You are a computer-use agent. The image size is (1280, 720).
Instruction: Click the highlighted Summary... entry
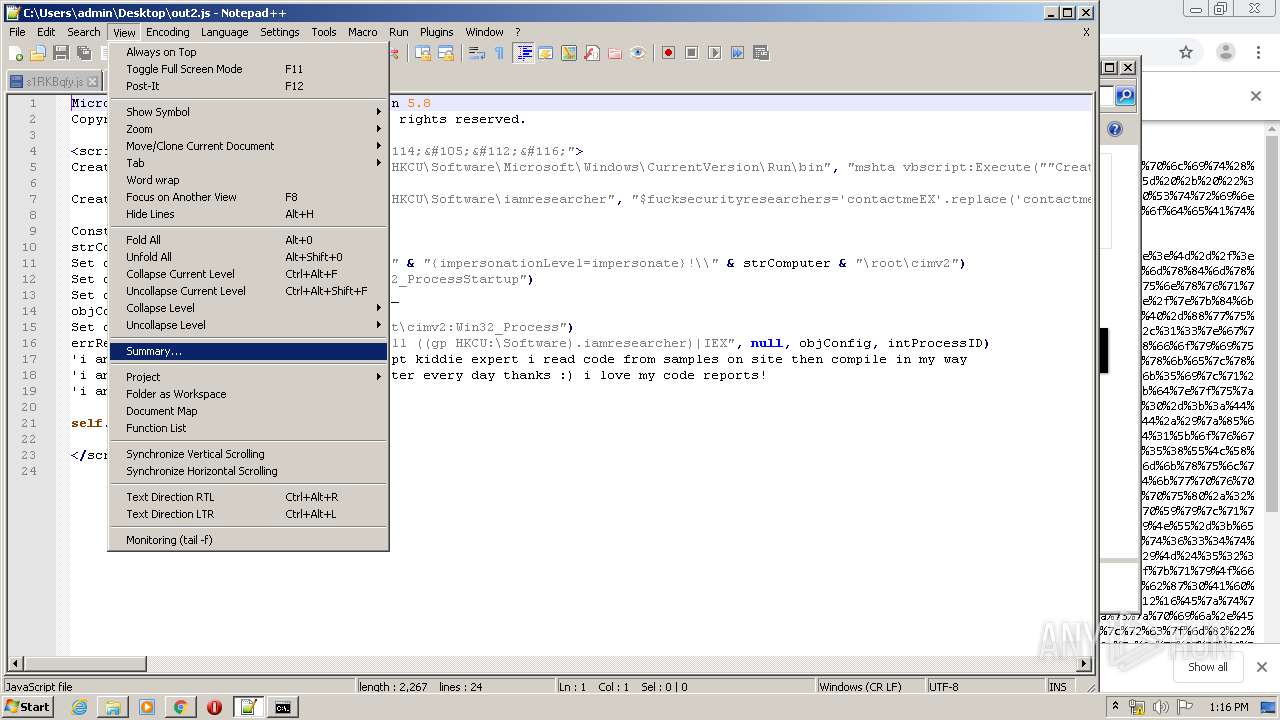click(x=248, y=351)
